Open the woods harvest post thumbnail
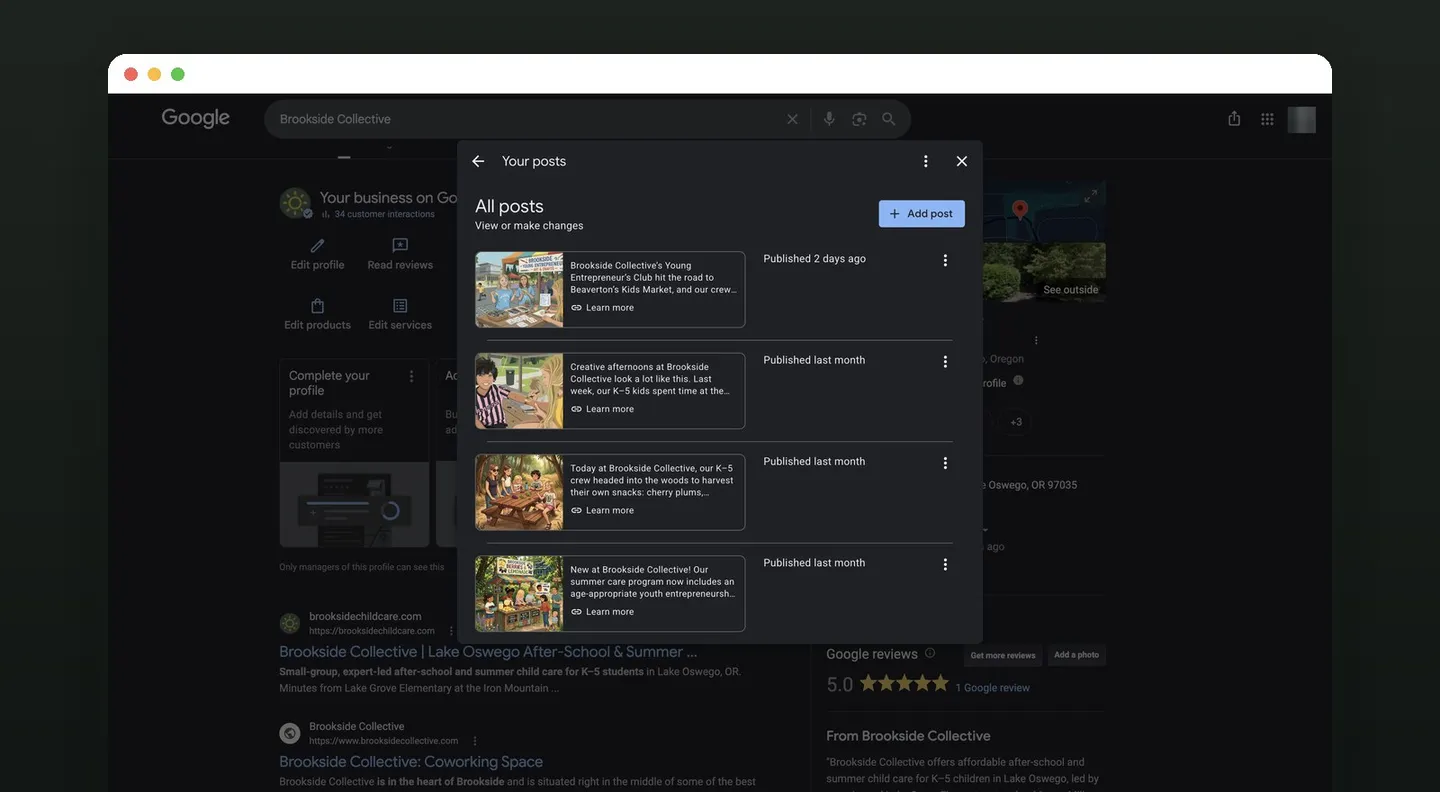 (x=519, y=492)
